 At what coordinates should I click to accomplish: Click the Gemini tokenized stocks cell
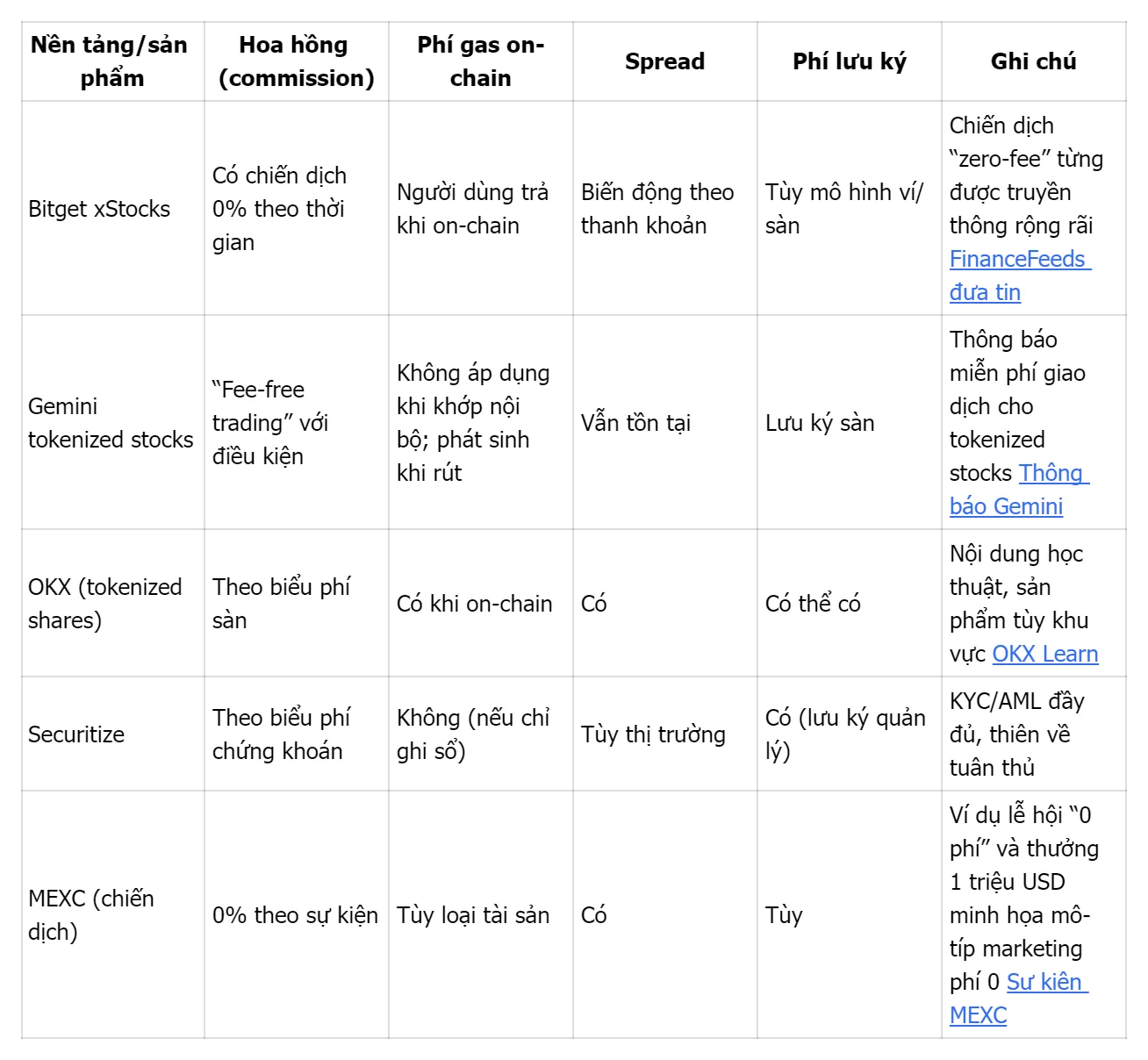[111, 423]
